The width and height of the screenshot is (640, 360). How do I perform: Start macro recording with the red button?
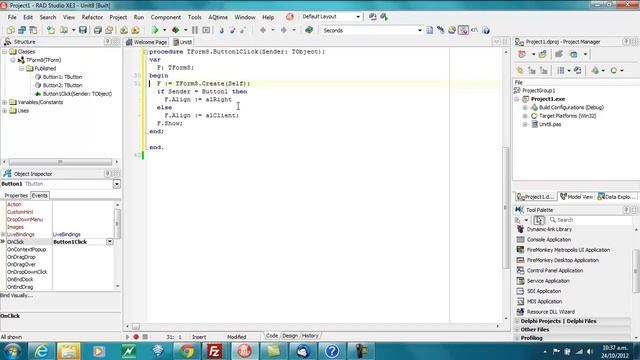[136, 337]
